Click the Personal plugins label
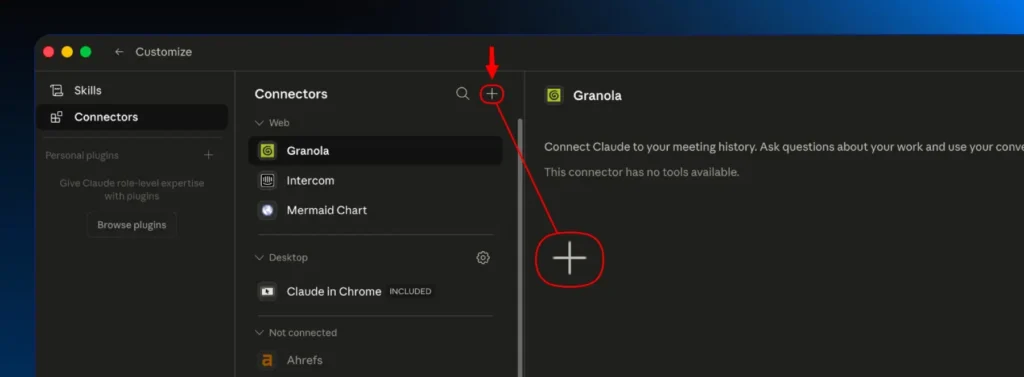Viewport: 1024px width, 377px height. [82, 156]
